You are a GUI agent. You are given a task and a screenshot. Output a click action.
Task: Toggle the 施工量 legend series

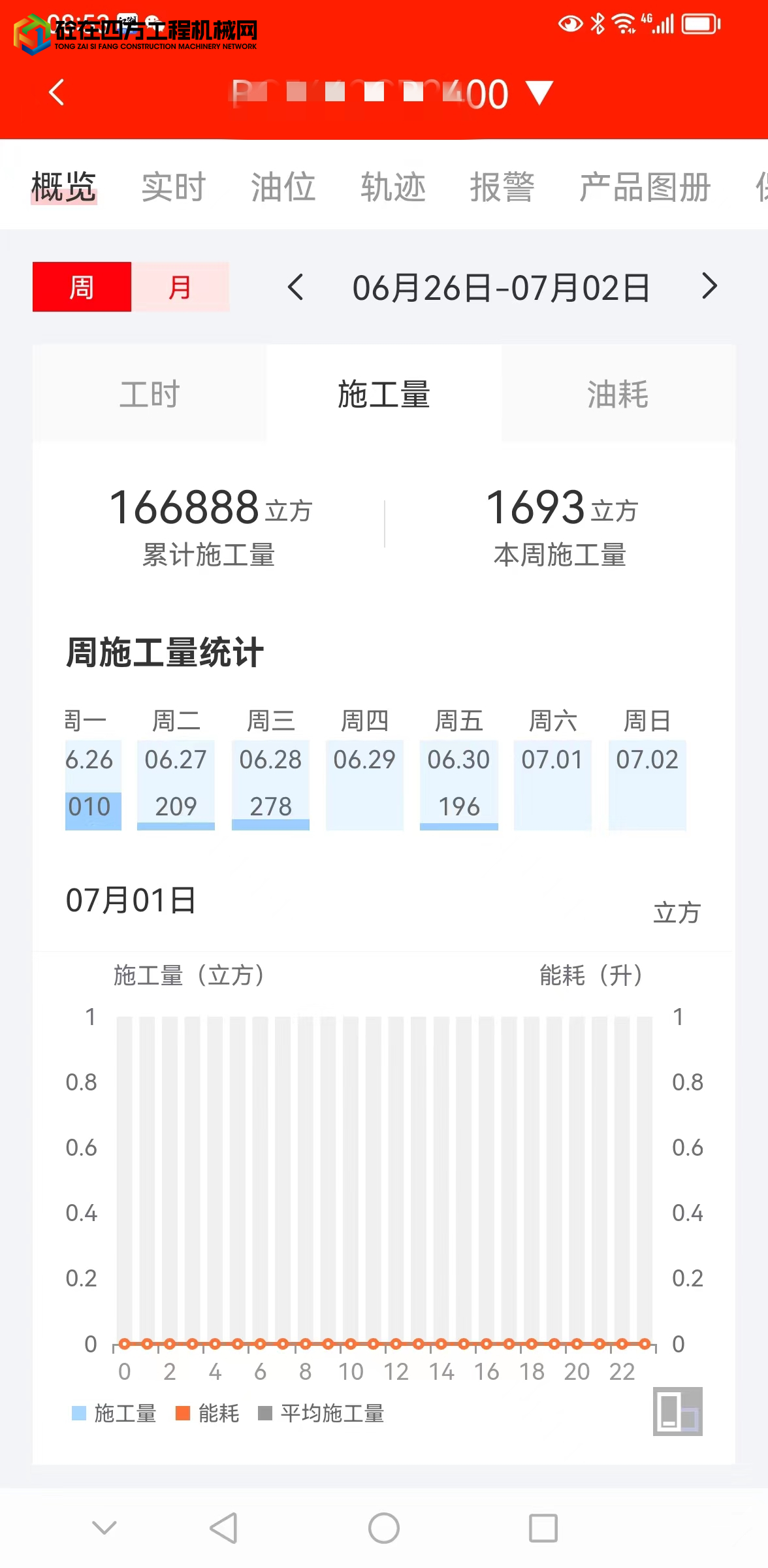(x=114, y=1413)
